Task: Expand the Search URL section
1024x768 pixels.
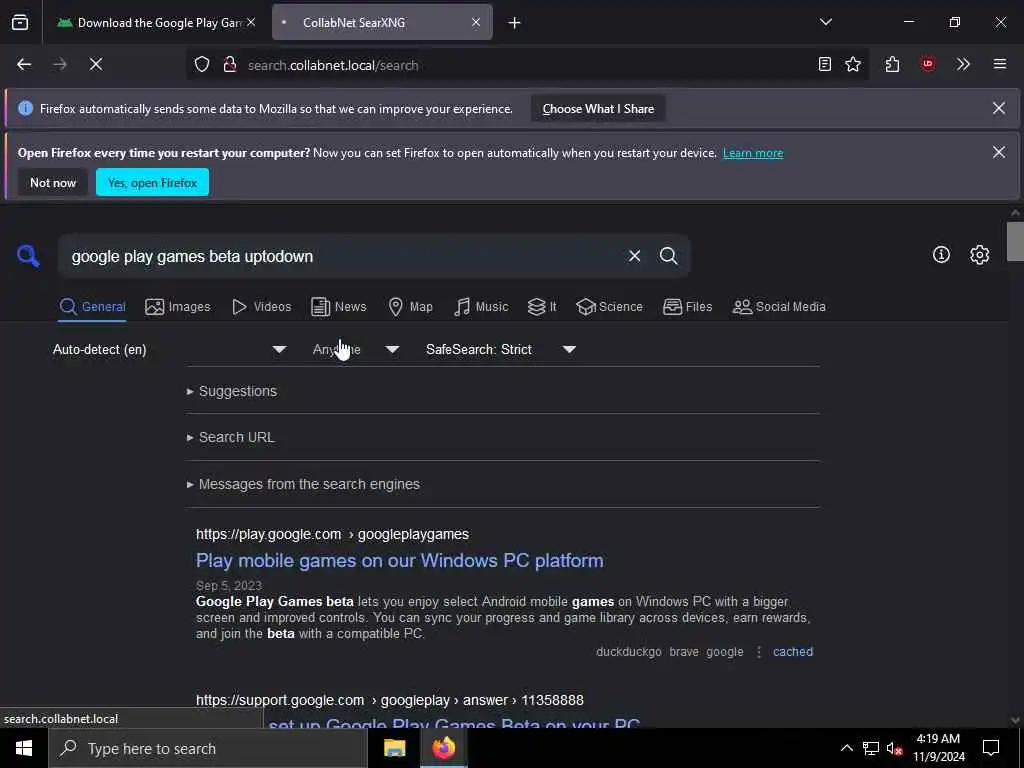Action: tap(231, 437)
